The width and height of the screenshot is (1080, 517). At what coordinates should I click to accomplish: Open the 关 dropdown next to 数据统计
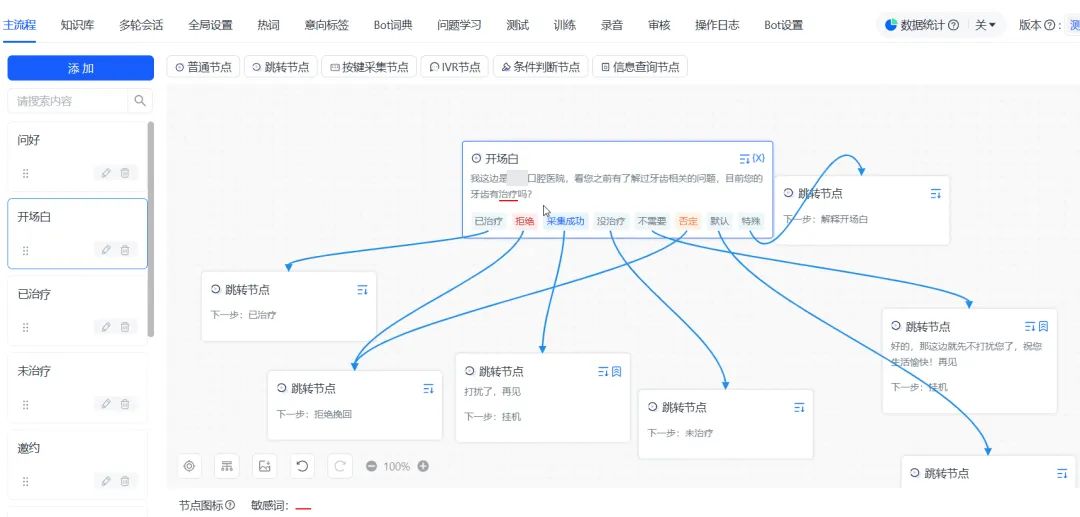coord(985,25)
